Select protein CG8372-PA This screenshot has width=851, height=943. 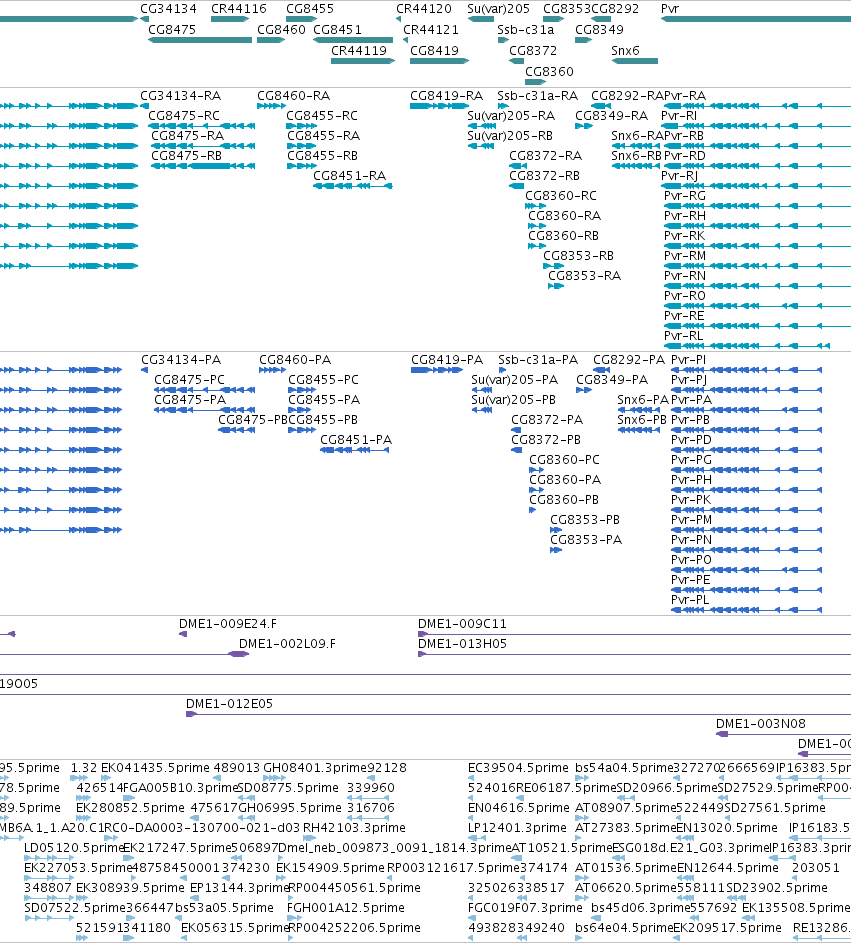tap(547, 420)
